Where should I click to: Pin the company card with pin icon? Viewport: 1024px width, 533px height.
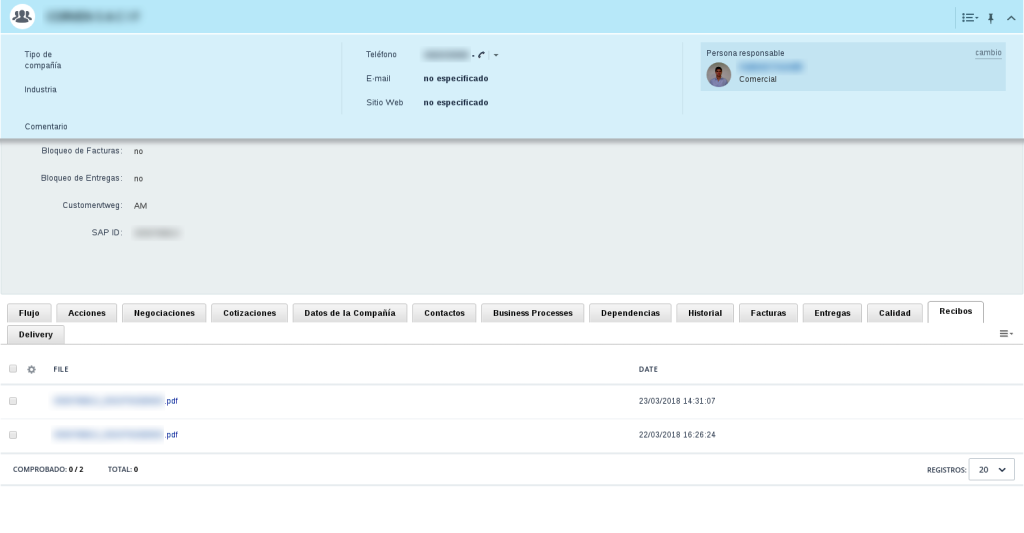[991, 18]
